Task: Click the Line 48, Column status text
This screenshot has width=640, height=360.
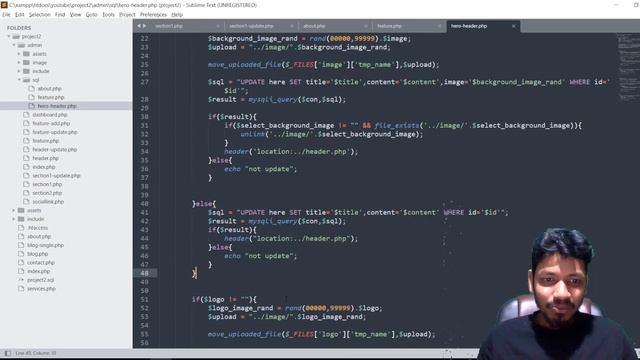Action: [x=36, y=353]
